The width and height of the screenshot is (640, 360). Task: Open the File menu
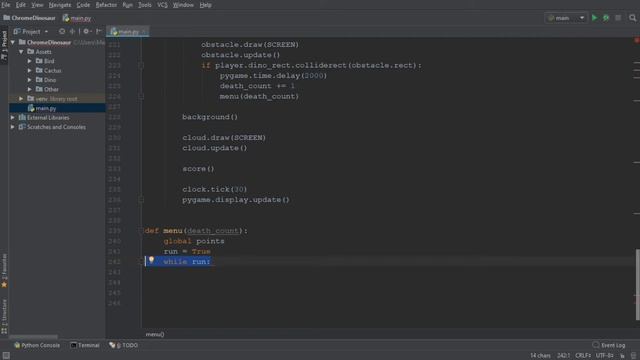[6, 5]
